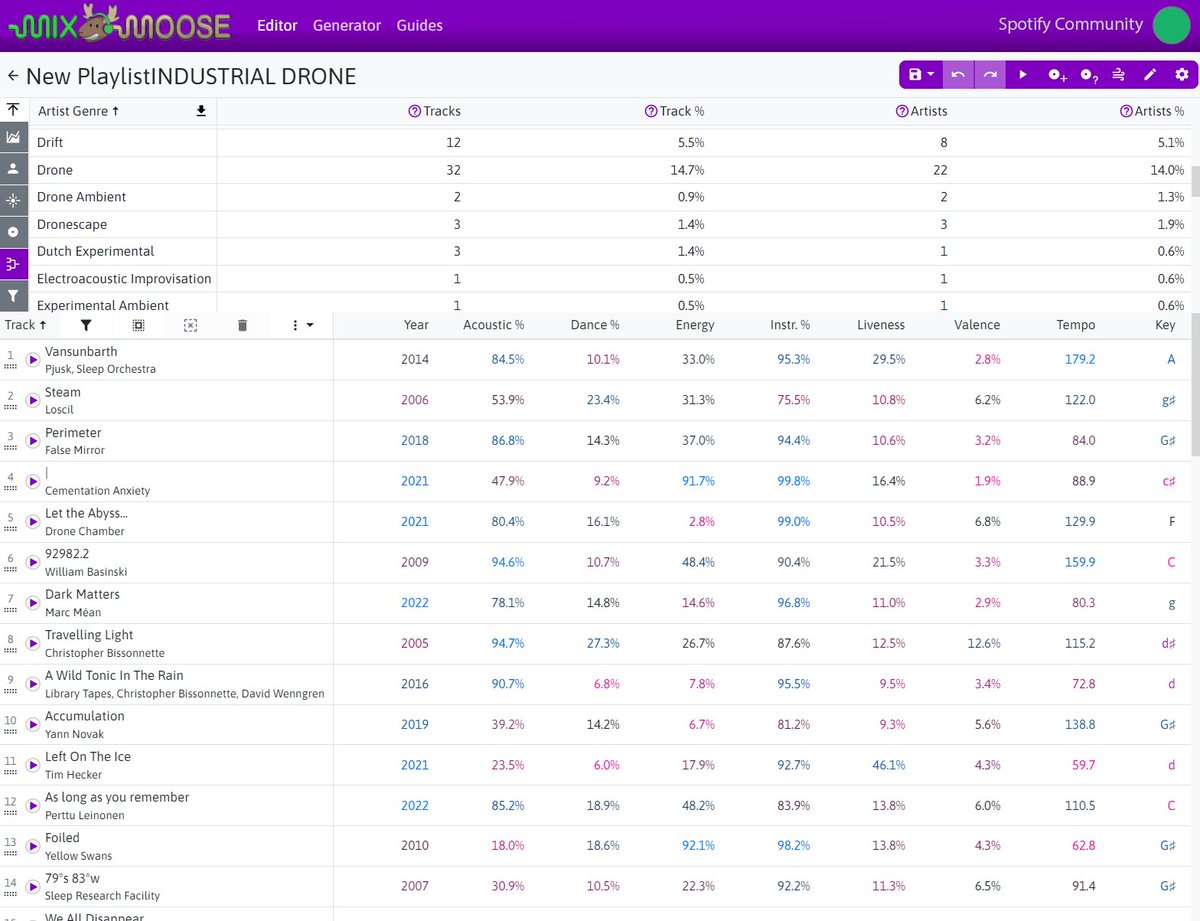Open the Spotify Community account avatar
This screenshot has width=1200, height=921.
(1171, 25)
